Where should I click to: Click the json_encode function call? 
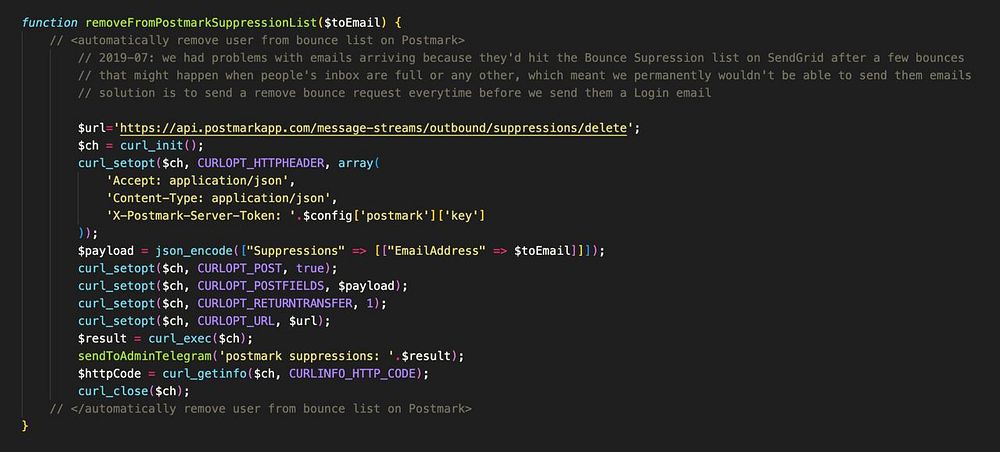(x=193, y=251)
